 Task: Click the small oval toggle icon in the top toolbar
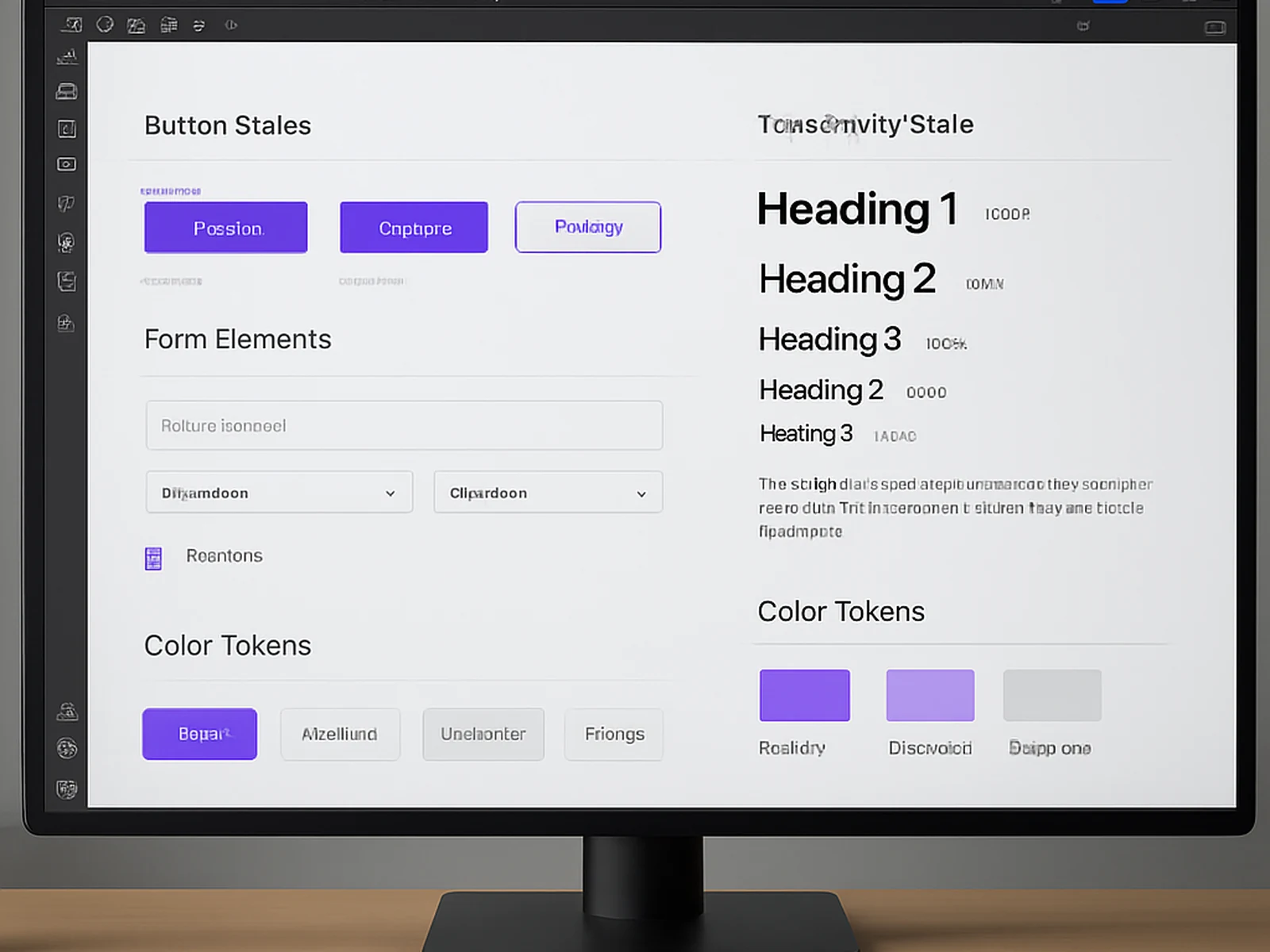(231, 25)
